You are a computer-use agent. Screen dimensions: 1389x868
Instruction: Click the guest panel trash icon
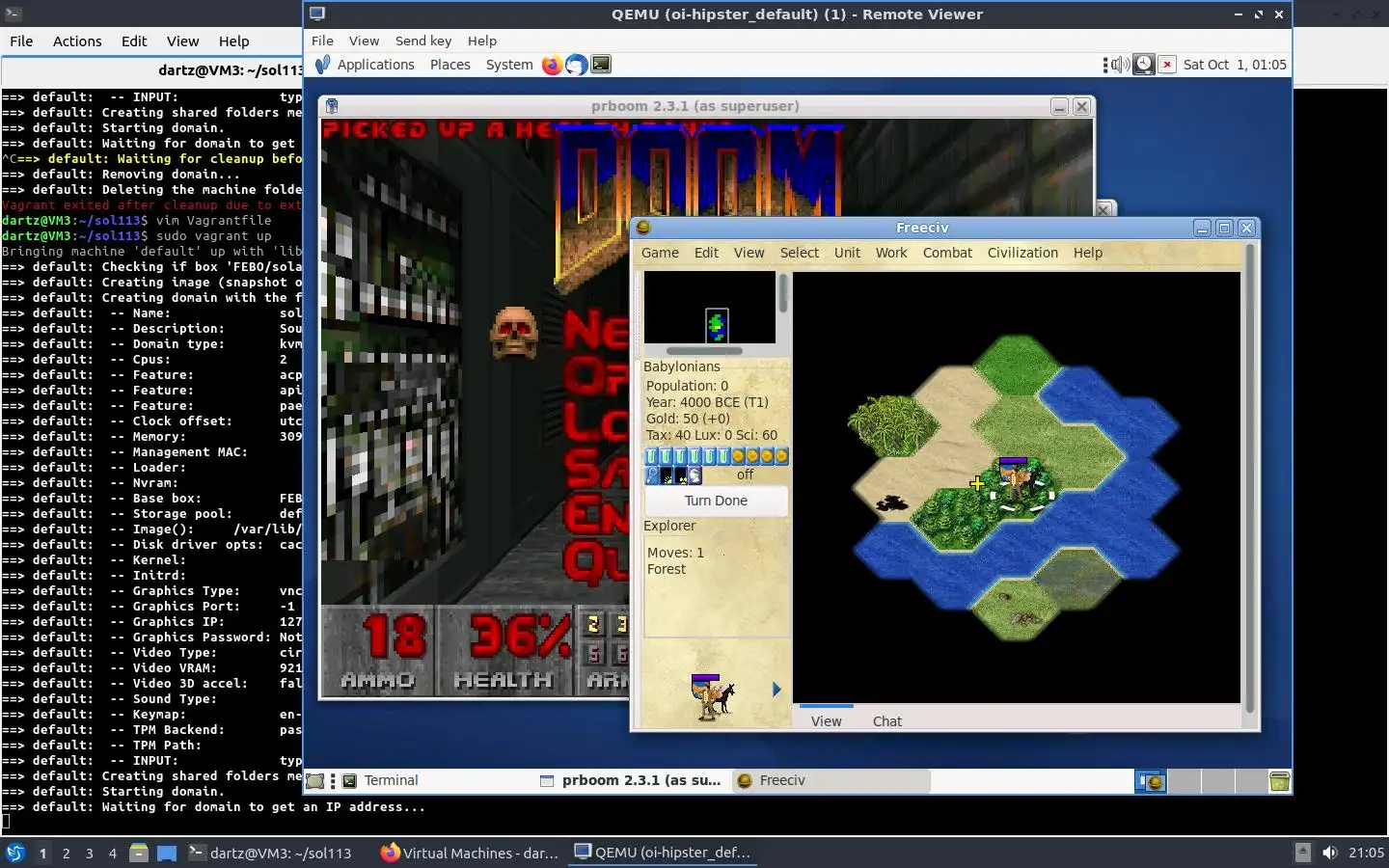tap(1280, 781)
